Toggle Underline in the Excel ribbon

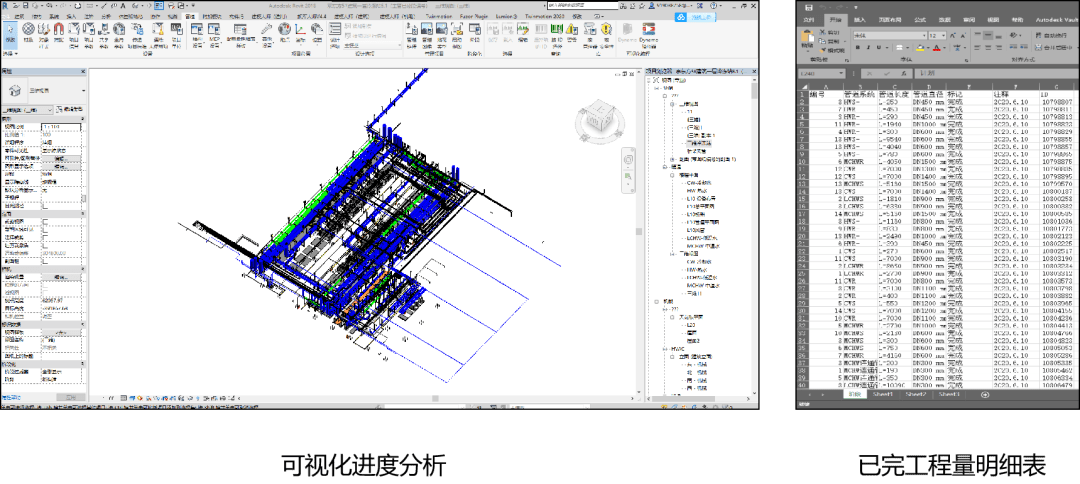click(879, 48)
